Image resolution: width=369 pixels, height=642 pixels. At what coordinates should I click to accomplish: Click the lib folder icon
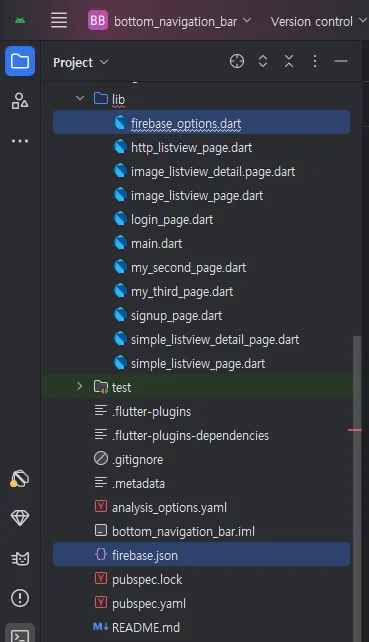pyautogui.click(x=101, y=98)
